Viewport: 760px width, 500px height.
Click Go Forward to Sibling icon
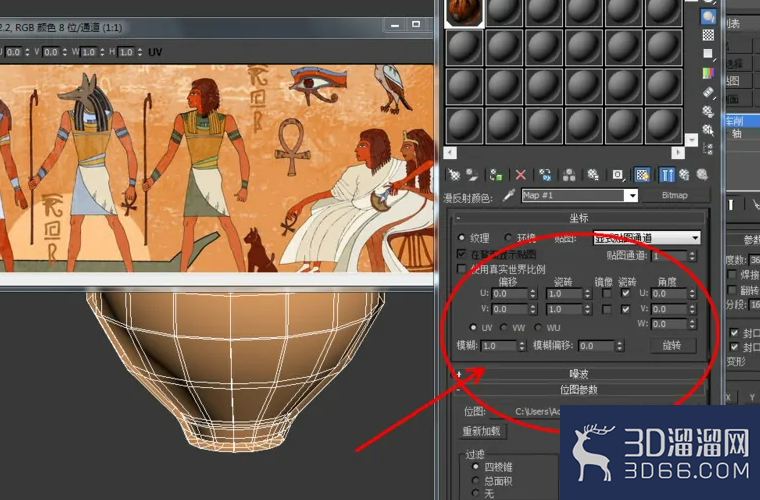pyautogui.click(x=702, y=174)
